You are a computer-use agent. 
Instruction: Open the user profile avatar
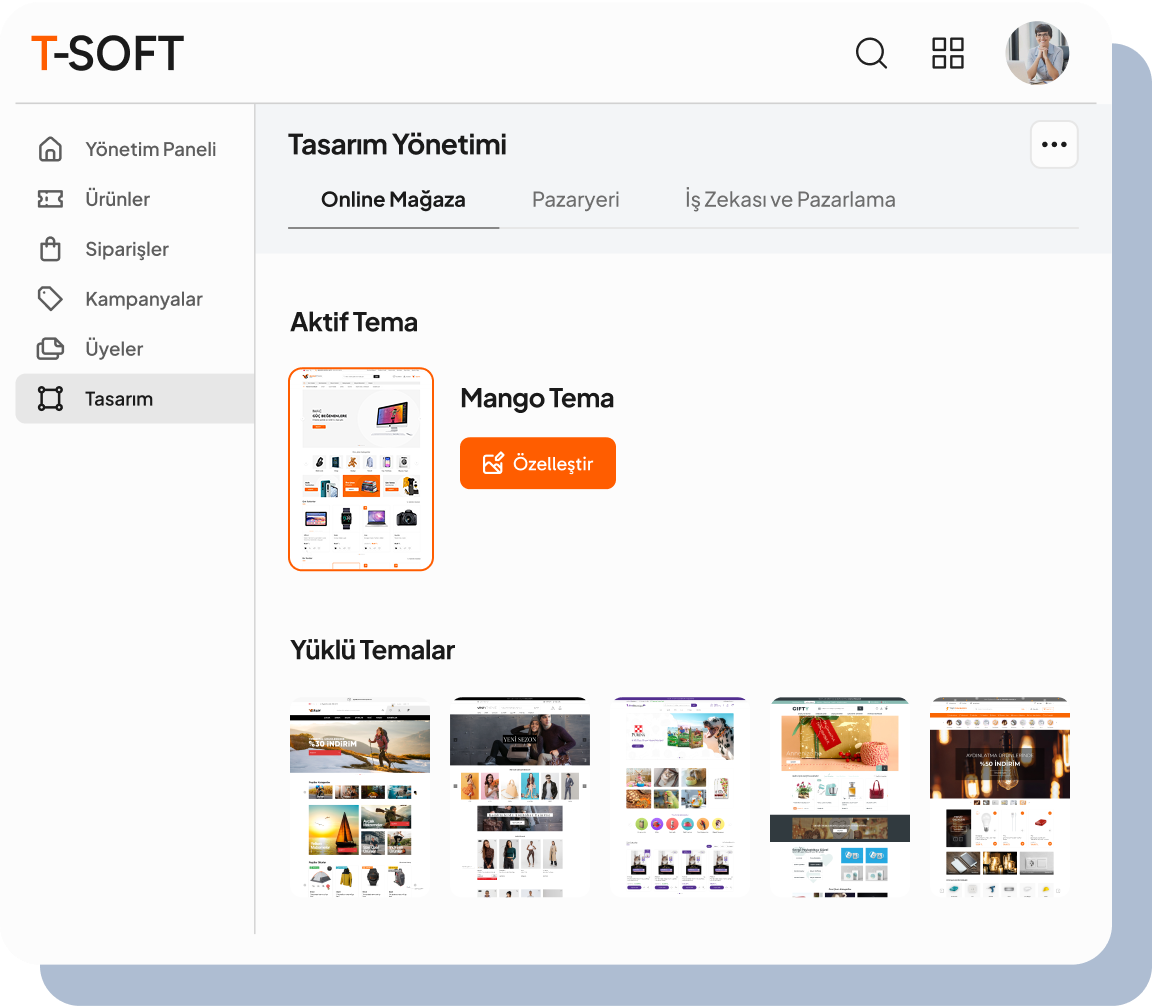[x=1037, y=53]
